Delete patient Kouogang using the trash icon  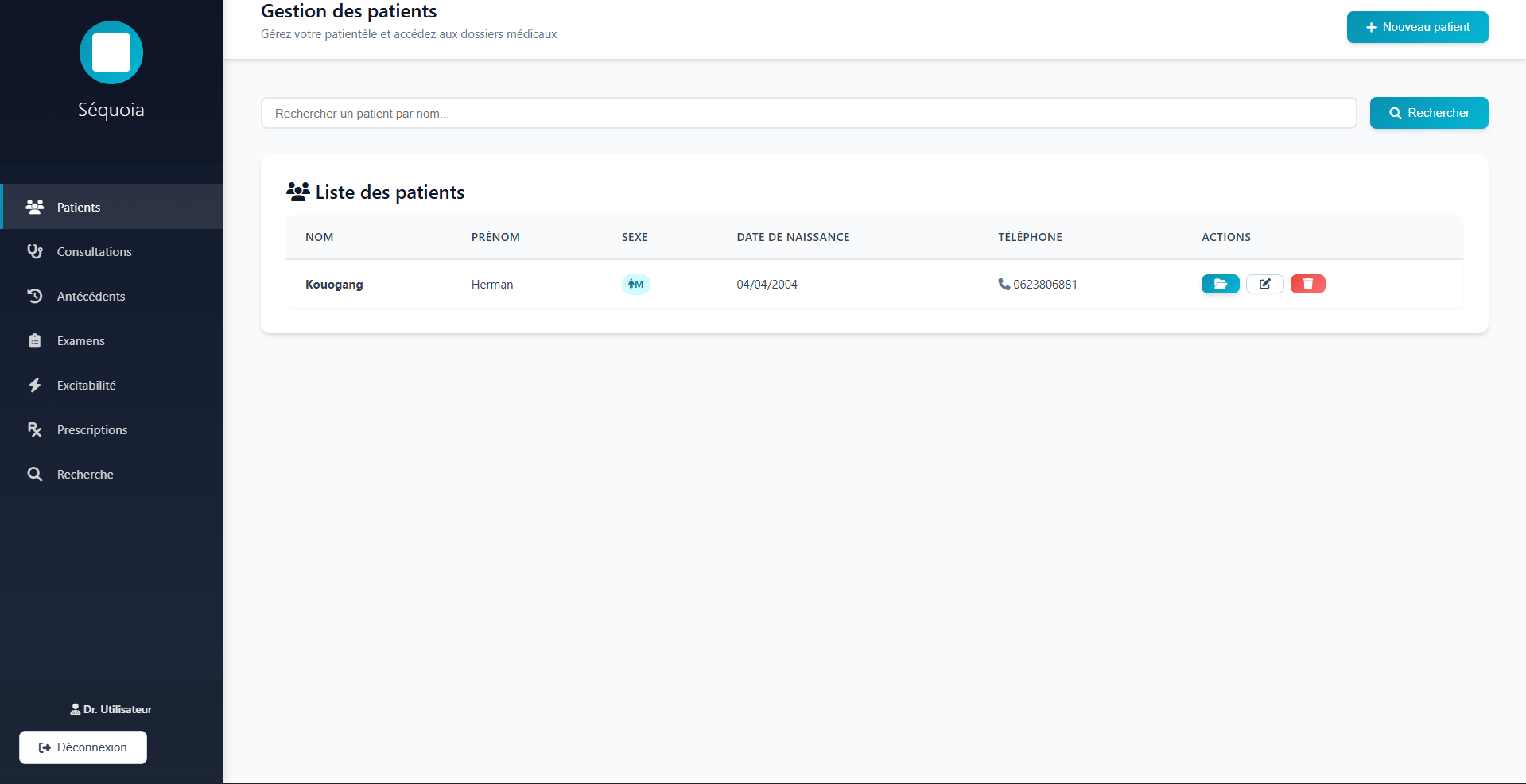[x=1307, y=284]
